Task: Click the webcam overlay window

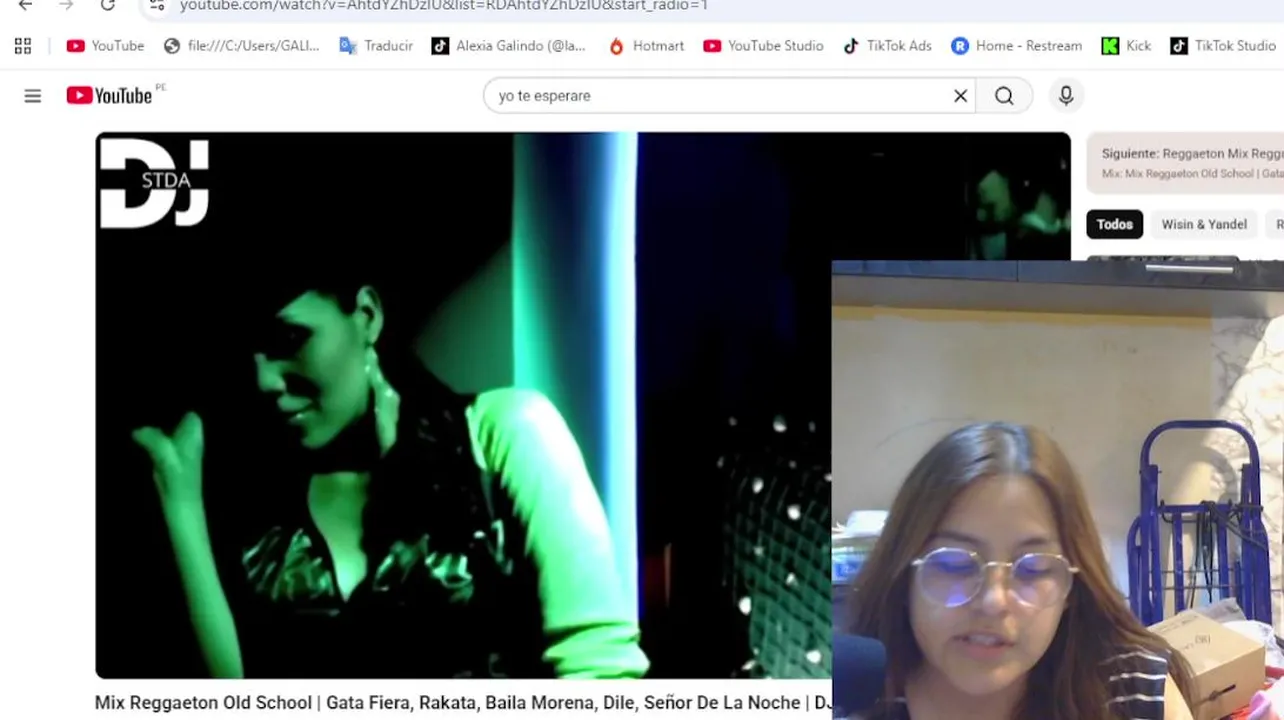Action: (1057, 490)
